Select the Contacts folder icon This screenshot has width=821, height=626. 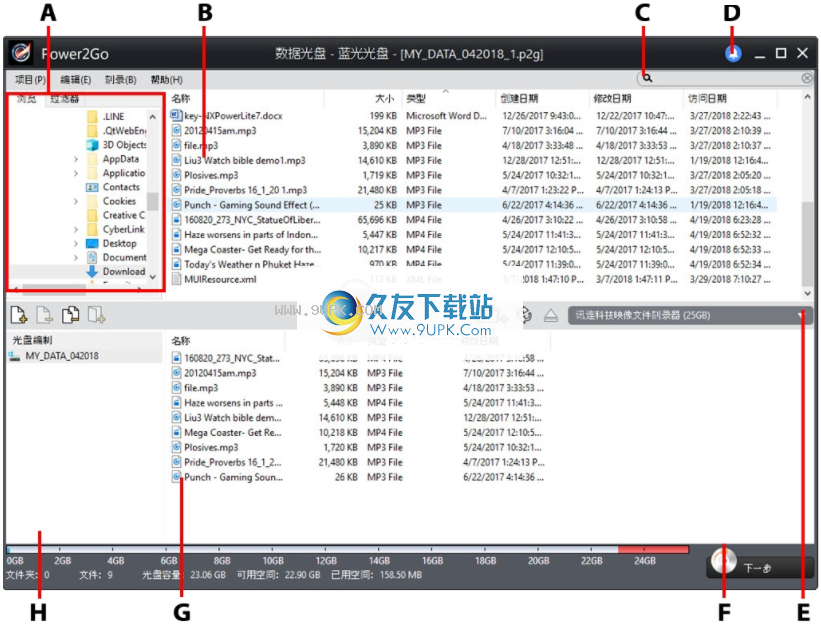[92, 187]
